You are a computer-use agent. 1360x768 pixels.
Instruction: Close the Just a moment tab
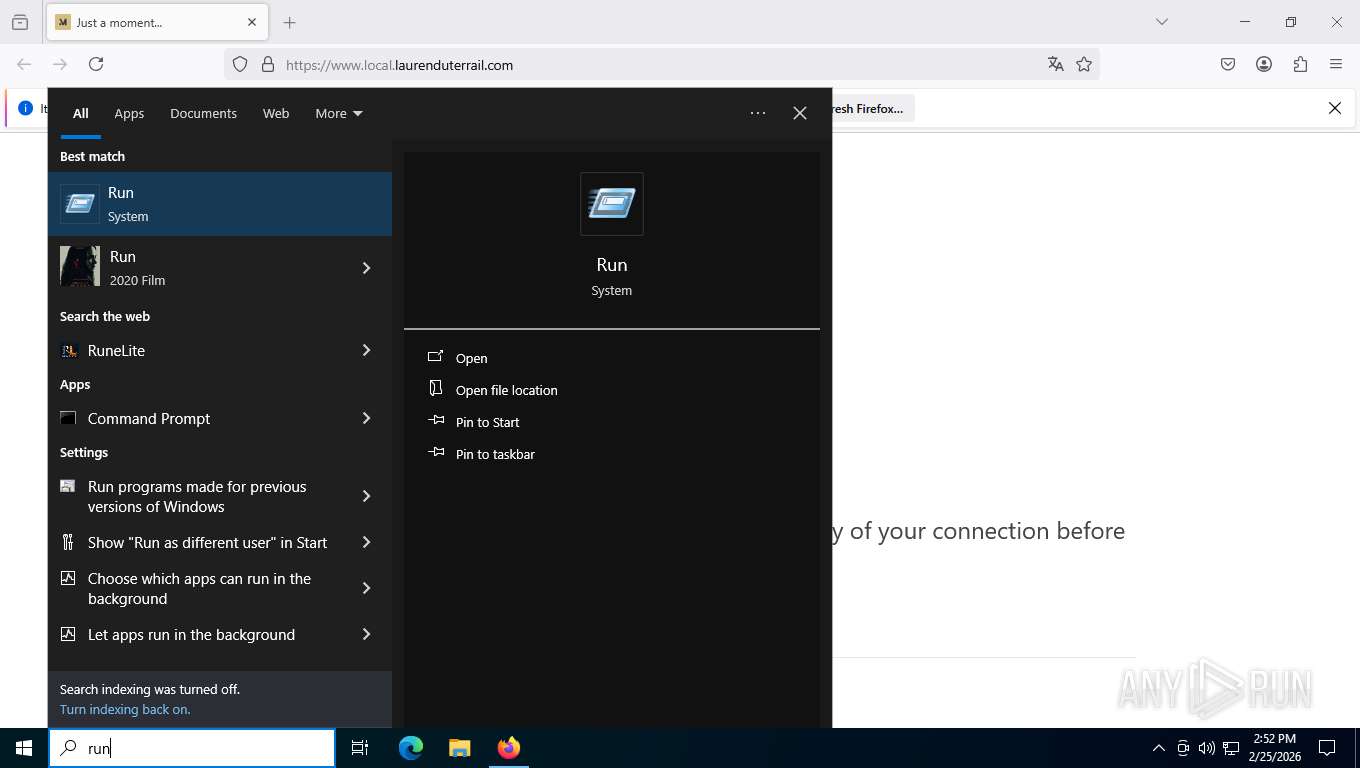coord(252,22)
